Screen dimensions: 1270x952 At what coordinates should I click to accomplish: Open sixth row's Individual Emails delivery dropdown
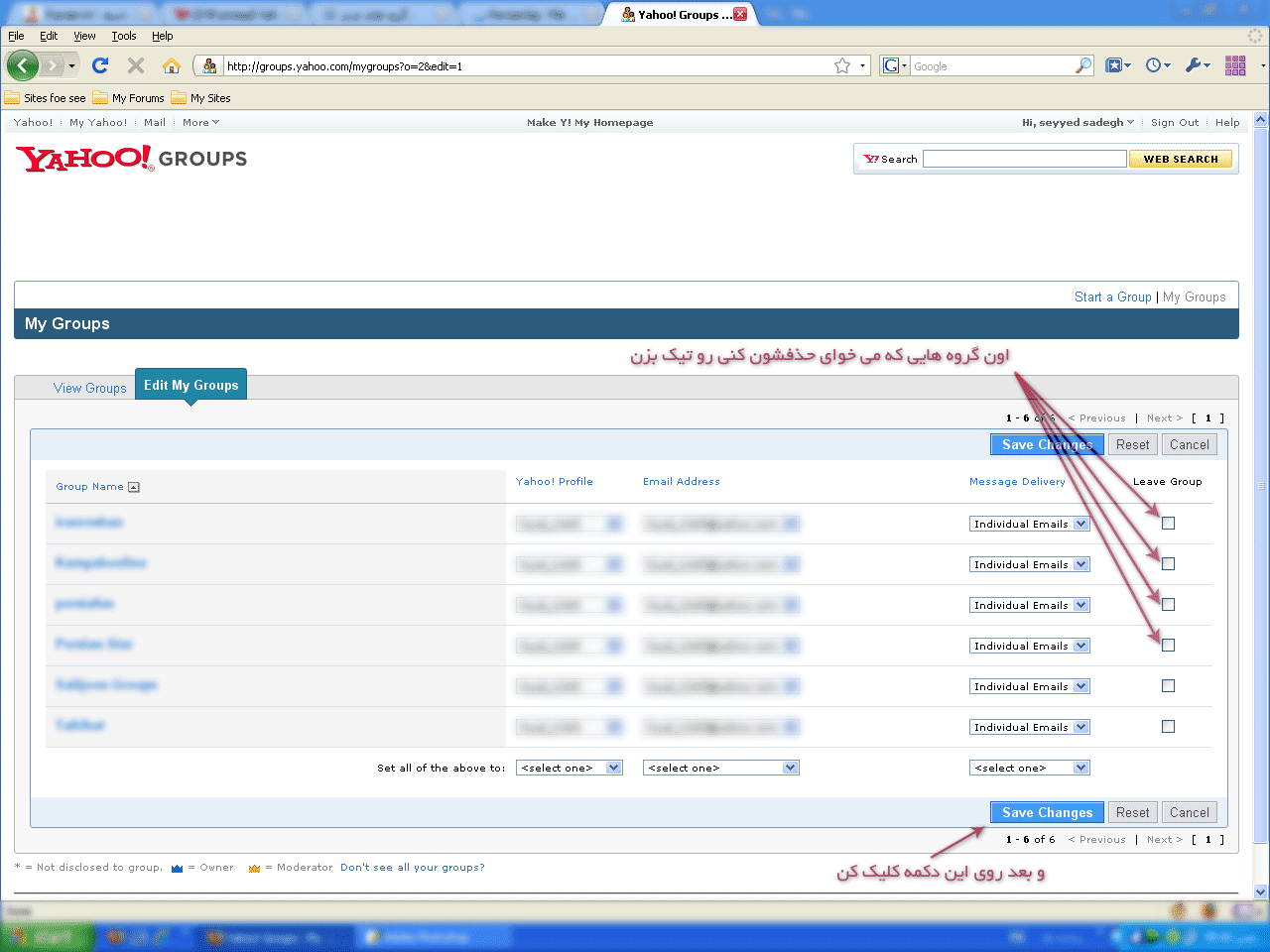(x=1029, y=727)
